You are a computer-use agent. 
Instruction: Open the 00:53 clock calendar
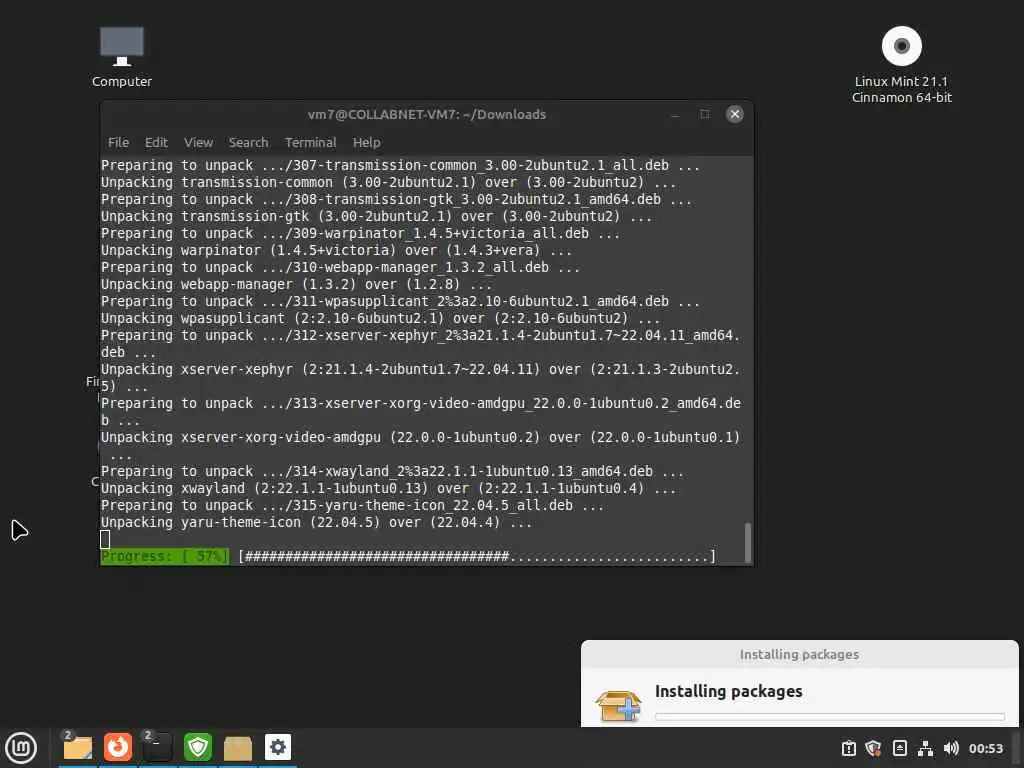click(x=985, y=748)
